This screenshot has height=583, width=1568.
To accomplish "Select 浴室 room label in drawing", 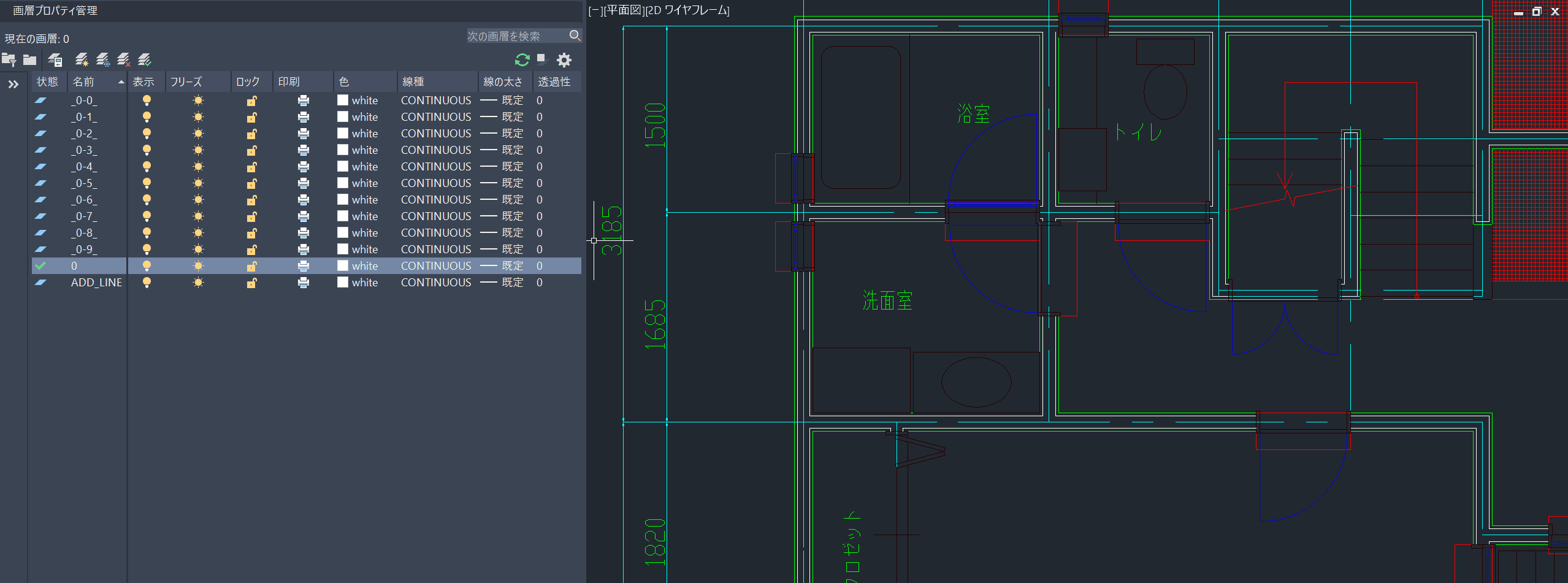I will (x=973, y=113).
